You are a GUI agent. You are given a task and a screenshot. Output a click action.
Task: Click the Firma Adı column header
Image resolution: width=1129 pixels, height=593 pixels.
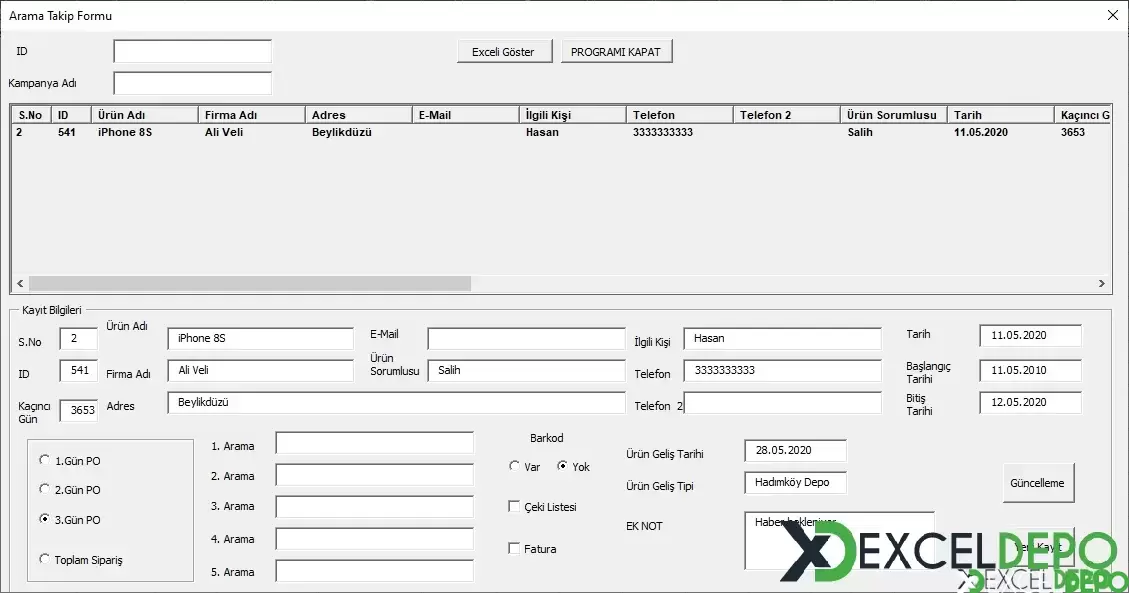click(252, 115)
